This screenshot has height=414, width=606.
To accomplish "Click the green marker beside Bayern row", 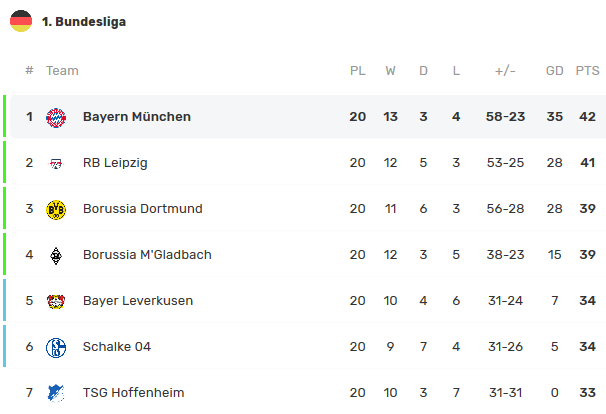I will point(4,117).
